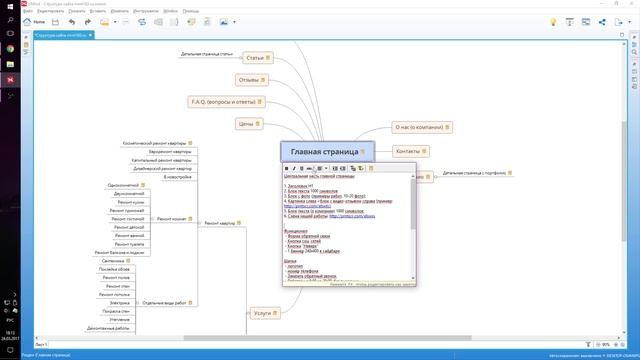Open the Файл menu
Image resolution: width=640 pixels, height=360 pixels.
pos(28,11)
